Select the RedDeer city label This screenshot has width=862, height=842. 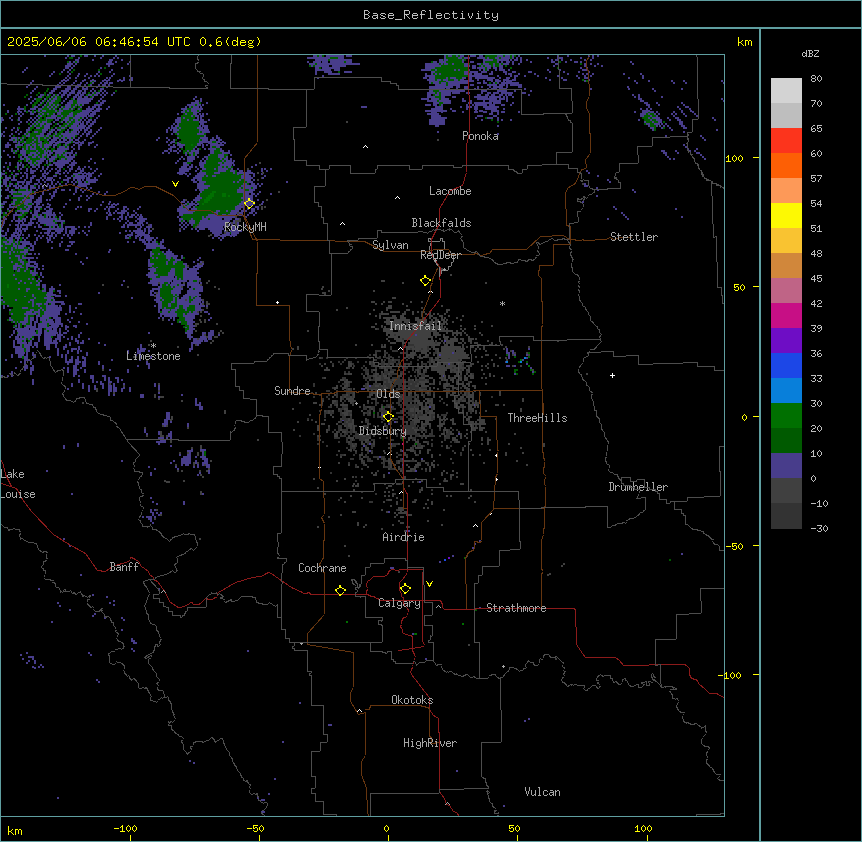(x=440, y=255)
